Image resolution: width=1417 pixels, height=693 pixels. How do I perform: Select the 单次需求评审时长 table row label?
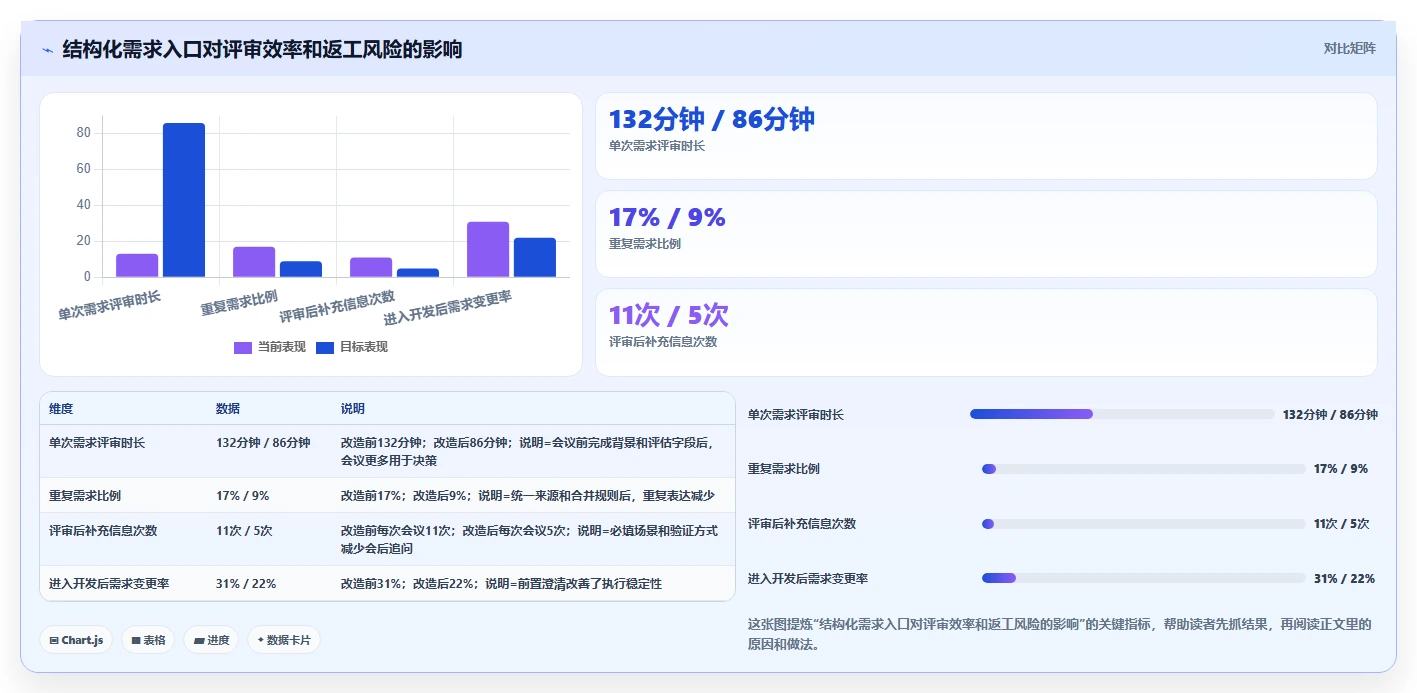[97, 442]
